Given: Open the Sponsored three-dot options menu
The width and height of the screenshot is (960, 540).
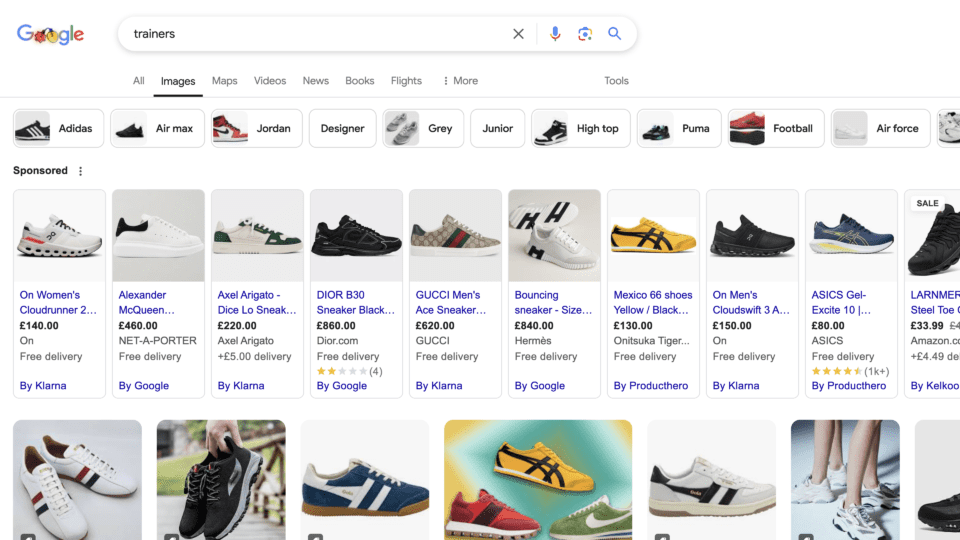Looking at the screenshot, I should tap(81, 171).
